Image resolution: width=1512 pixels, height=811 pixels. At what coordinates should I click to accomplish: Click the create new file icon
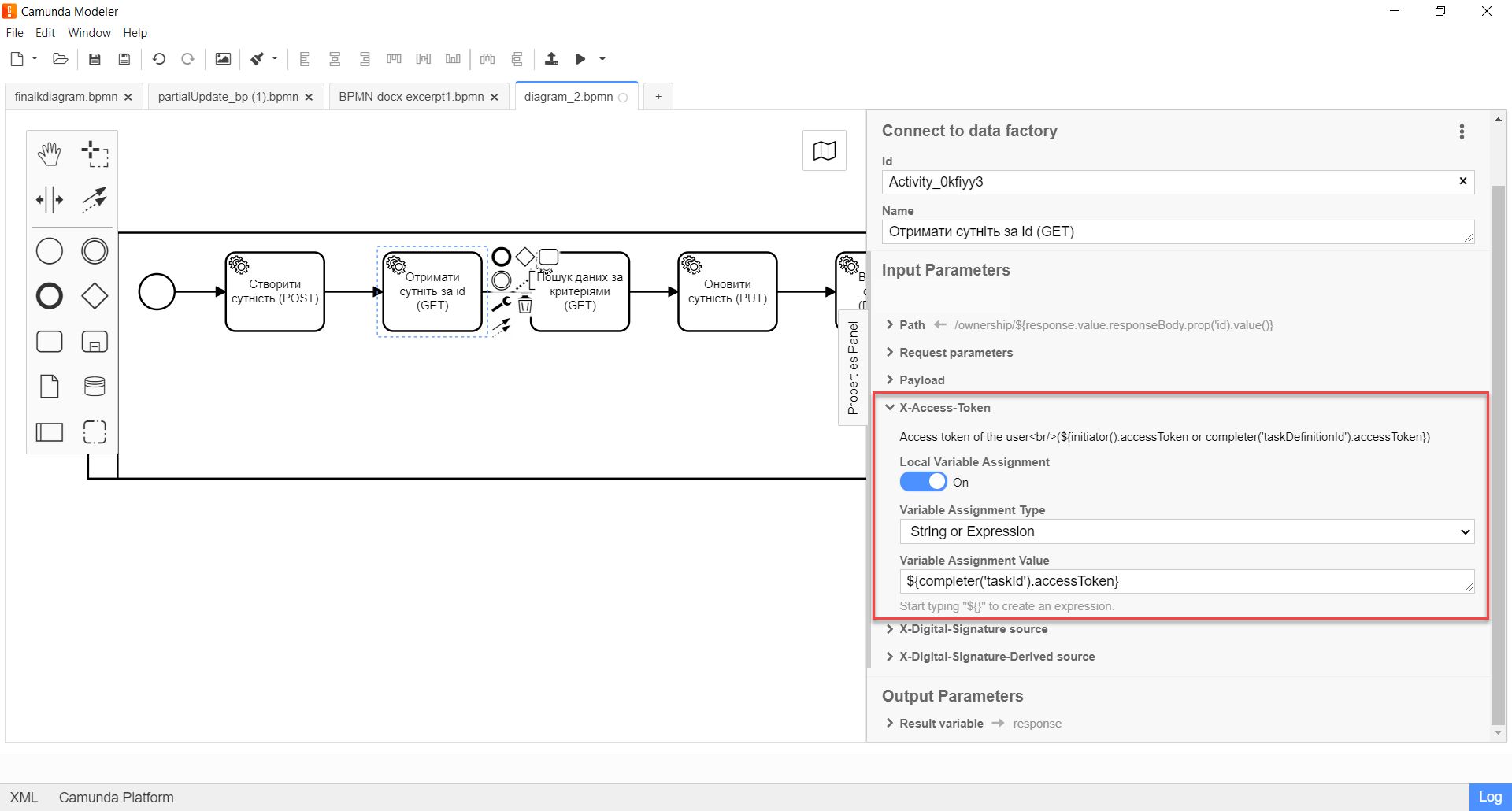[17, 59]
